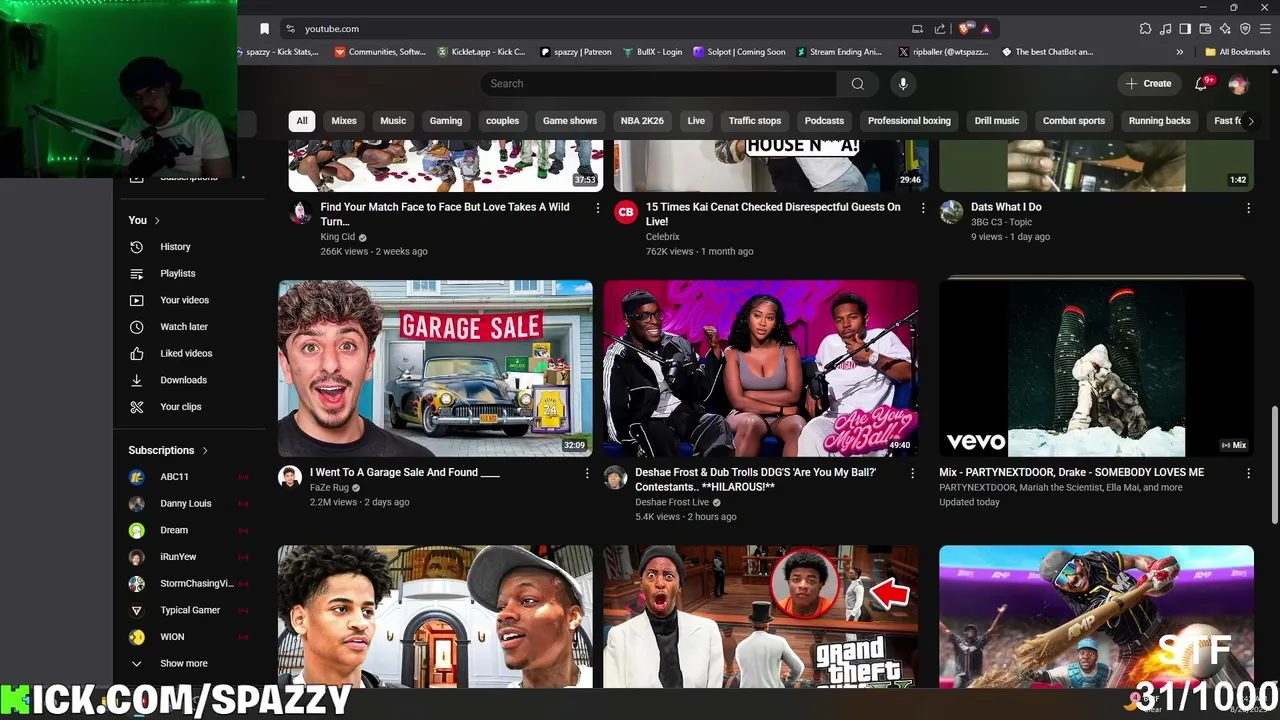This screenshot has height=720, width=1280.
Task: Click the bookmark icon beside address bar
Action: click(x=264, y=29)
